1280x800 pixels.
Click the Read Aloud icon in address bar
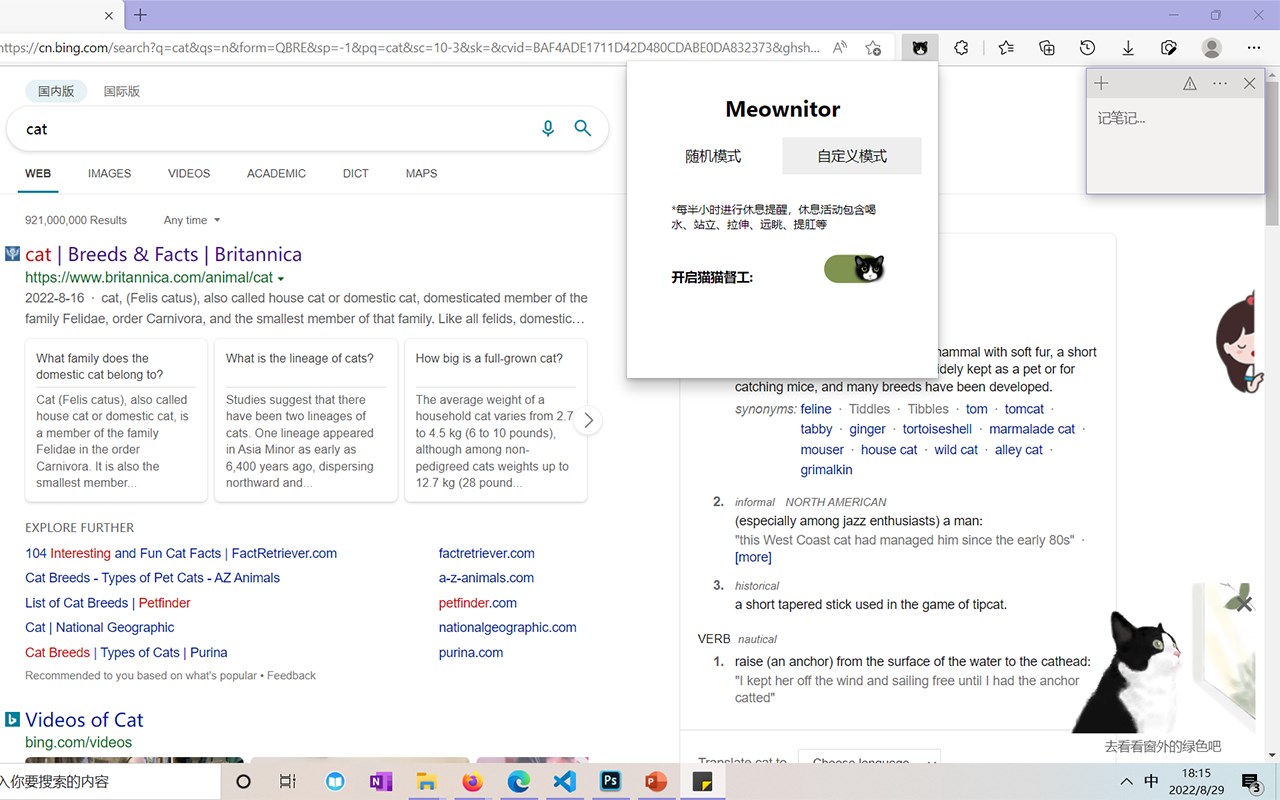point(840,48)
